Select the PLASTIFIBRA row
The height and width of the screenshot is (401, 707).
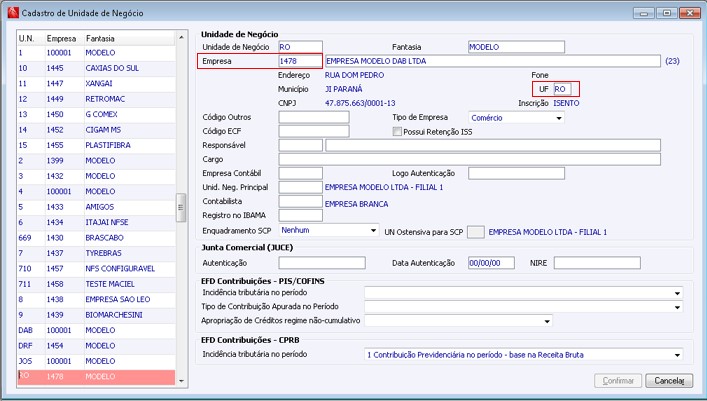[96, 145]
